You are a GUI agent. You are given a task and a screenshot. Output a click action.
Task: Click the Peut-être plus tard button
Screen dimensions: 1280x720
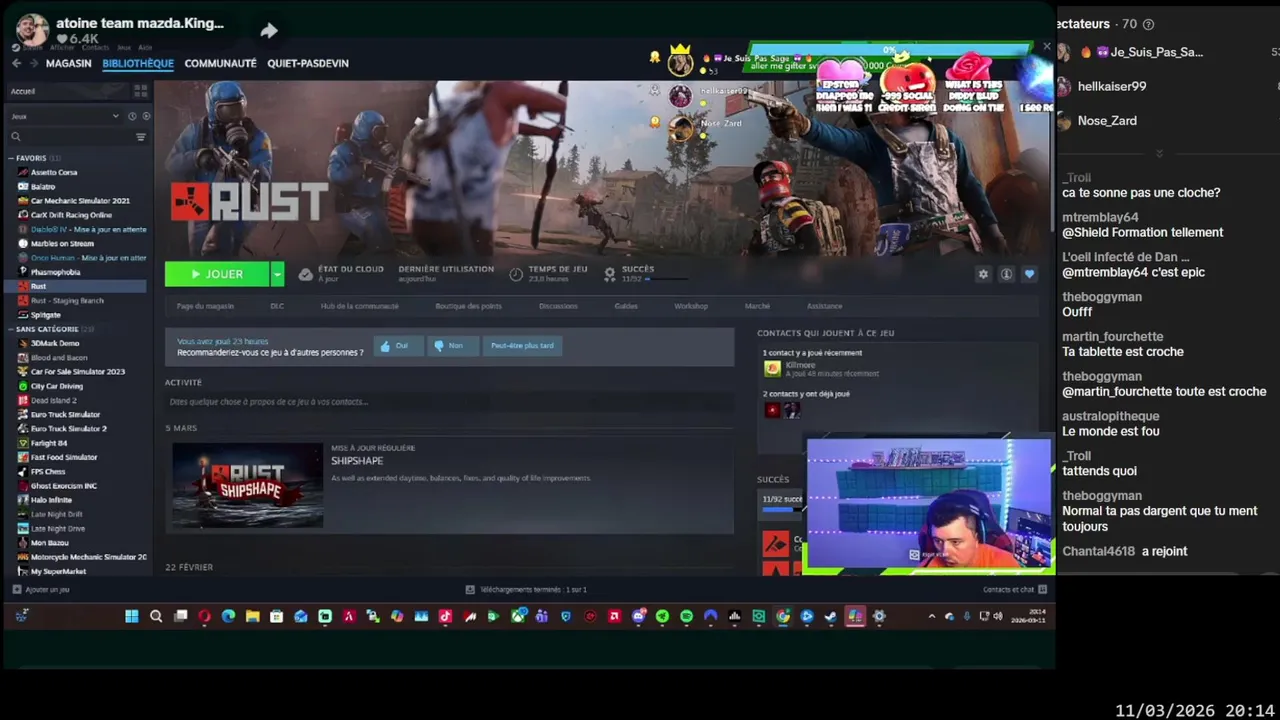(x=522, y=346)
